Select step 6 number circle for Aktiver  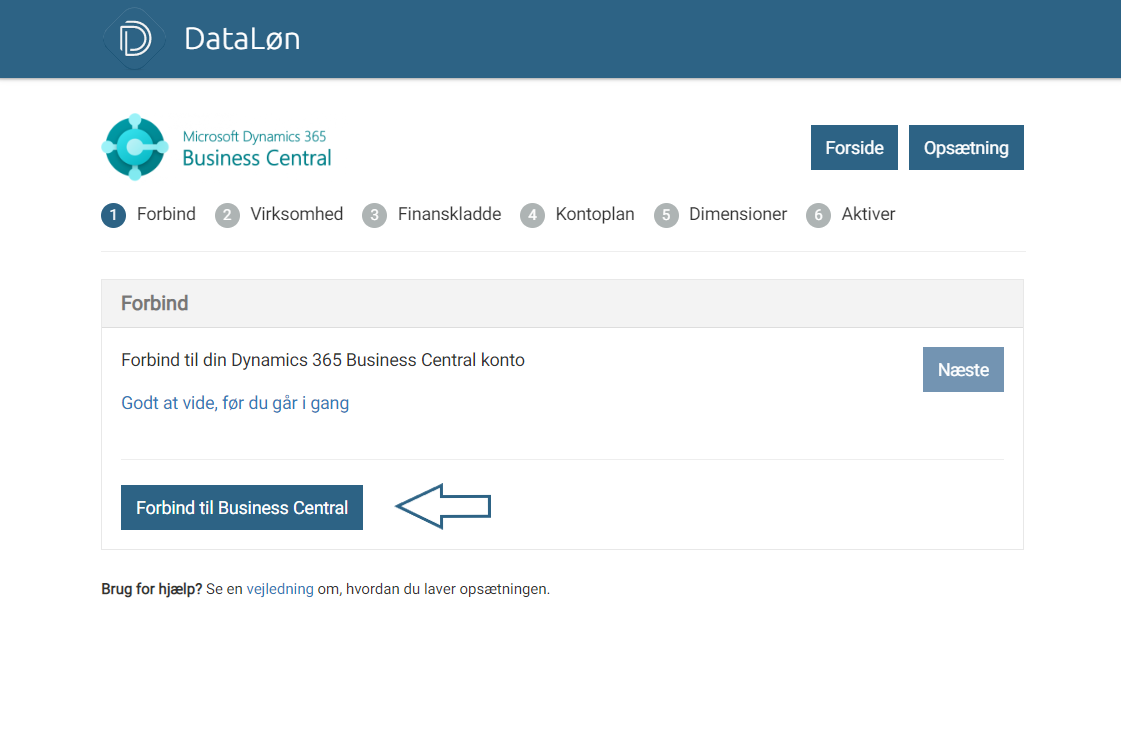(x=819, y=215)
